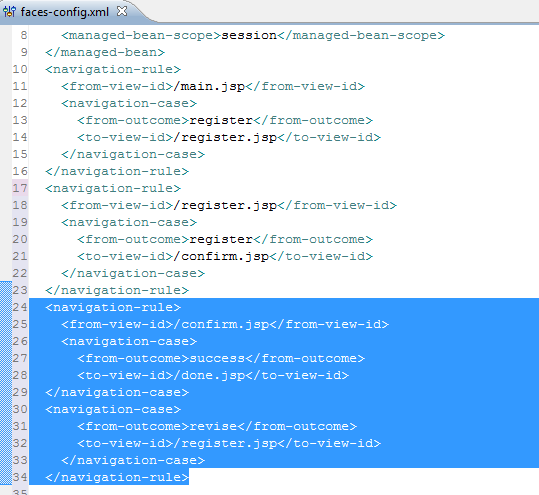Viewport: 539px width, 495px height.
Task: Click </navigation-rule> on line 23
Action: [117, 290]
